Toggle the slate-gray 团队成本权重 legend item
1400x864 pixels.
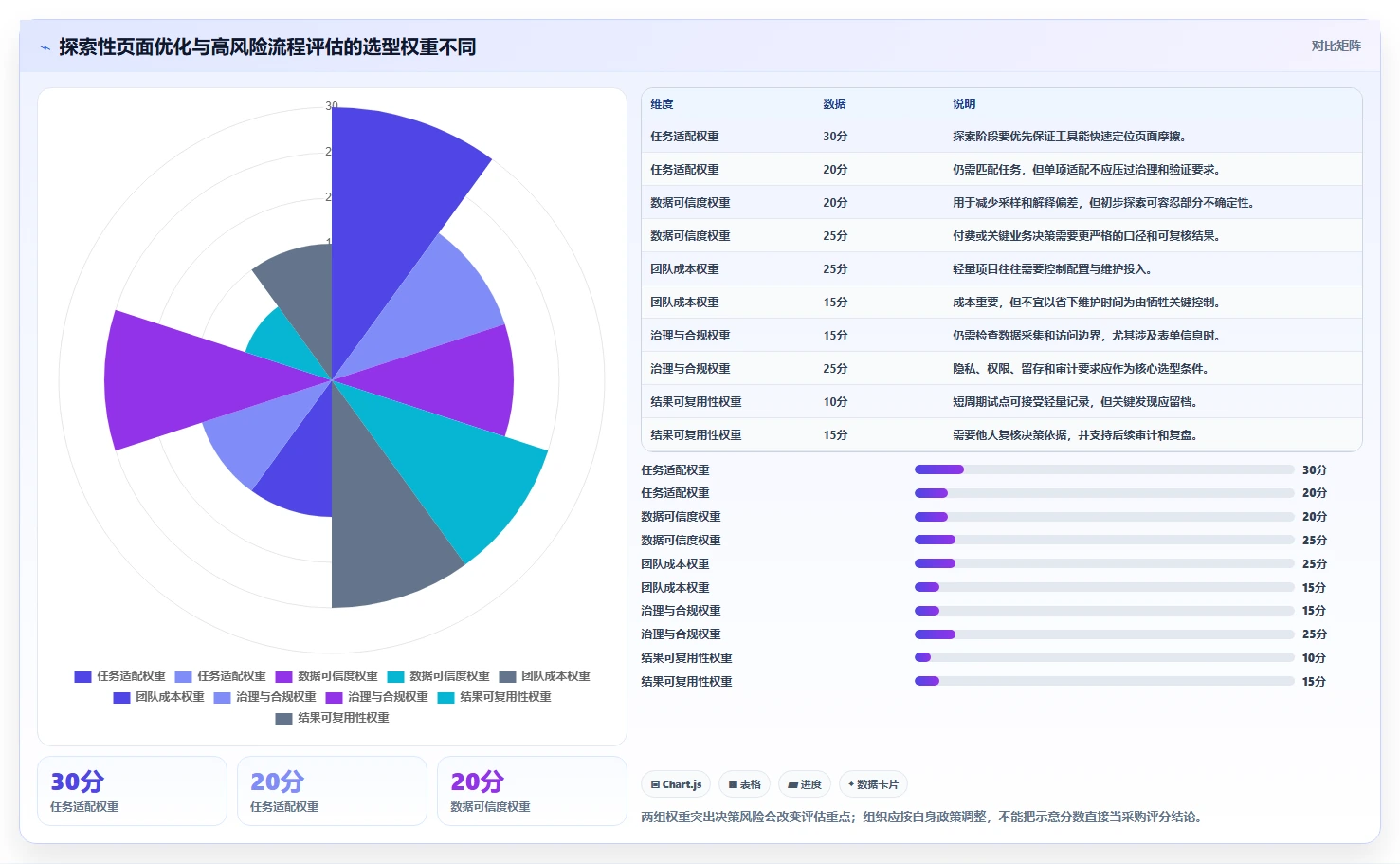point(544,676)
